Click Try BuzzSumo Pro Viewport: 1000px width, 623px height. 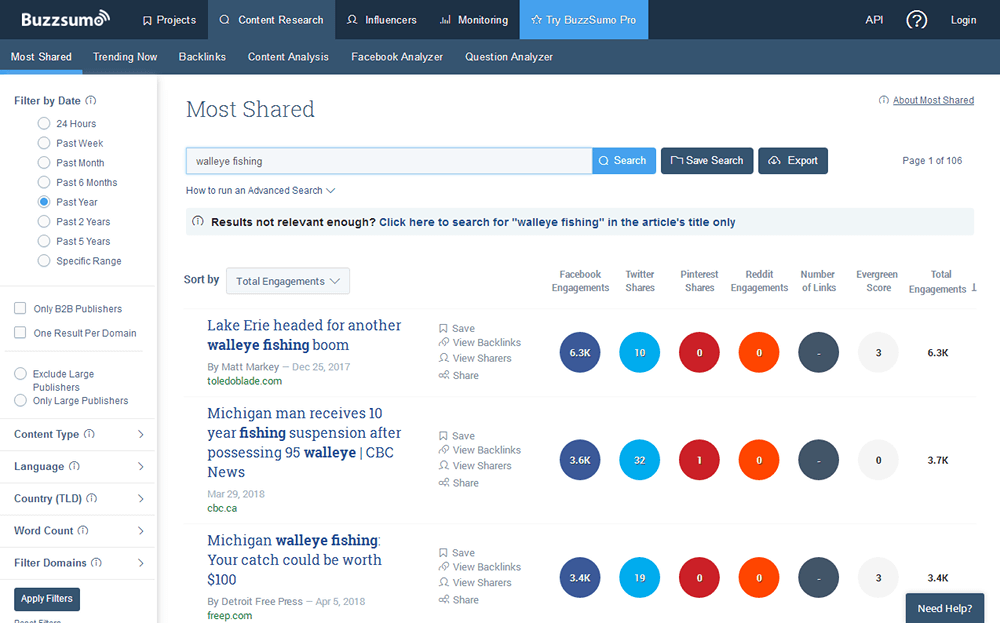(584, 20)
